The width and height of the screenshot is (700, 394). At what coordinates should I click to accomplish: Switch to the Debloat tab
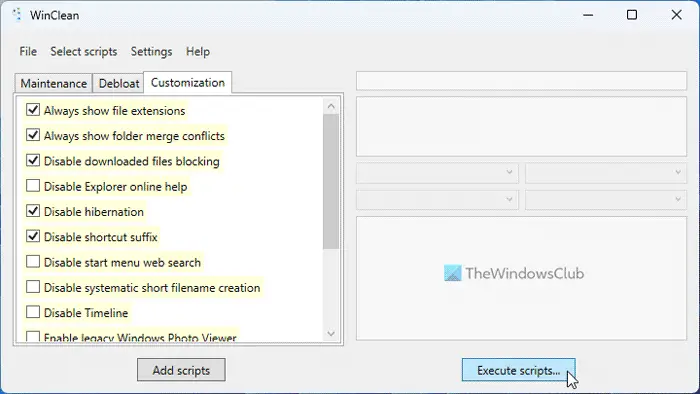118,83
